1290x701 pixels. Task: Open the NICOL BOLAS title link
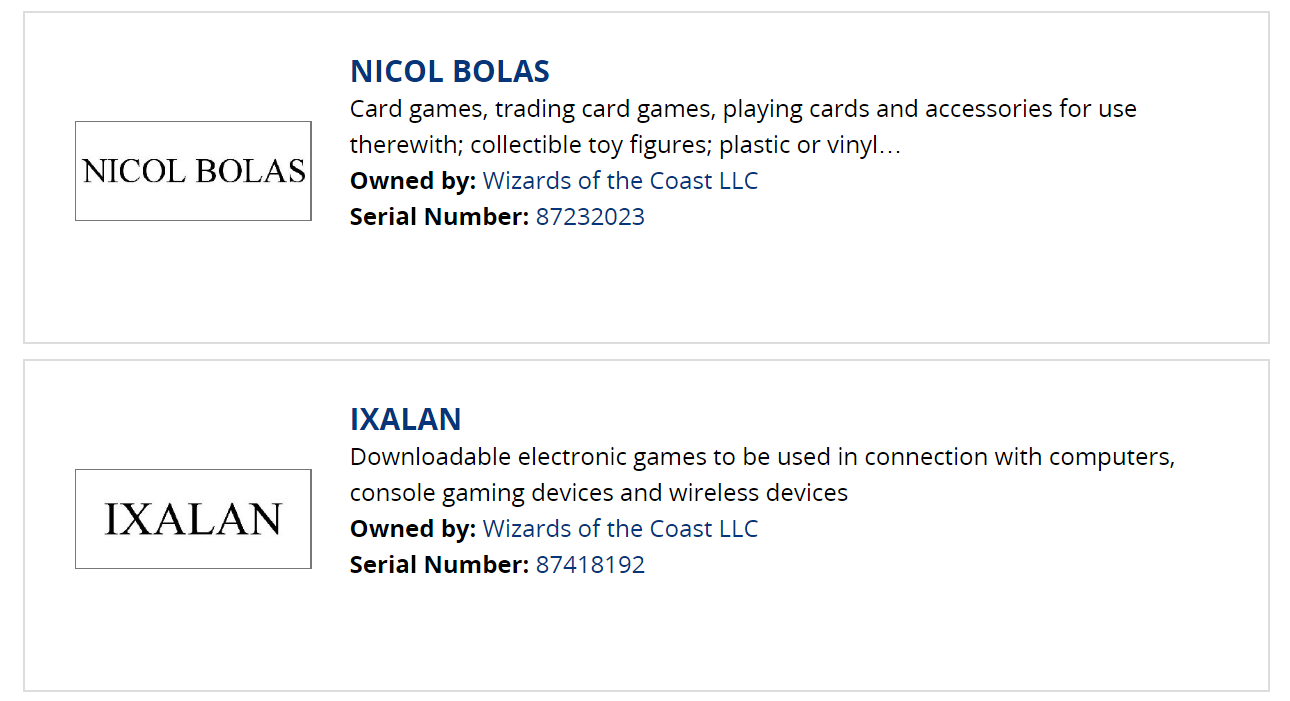coord(449,71)
